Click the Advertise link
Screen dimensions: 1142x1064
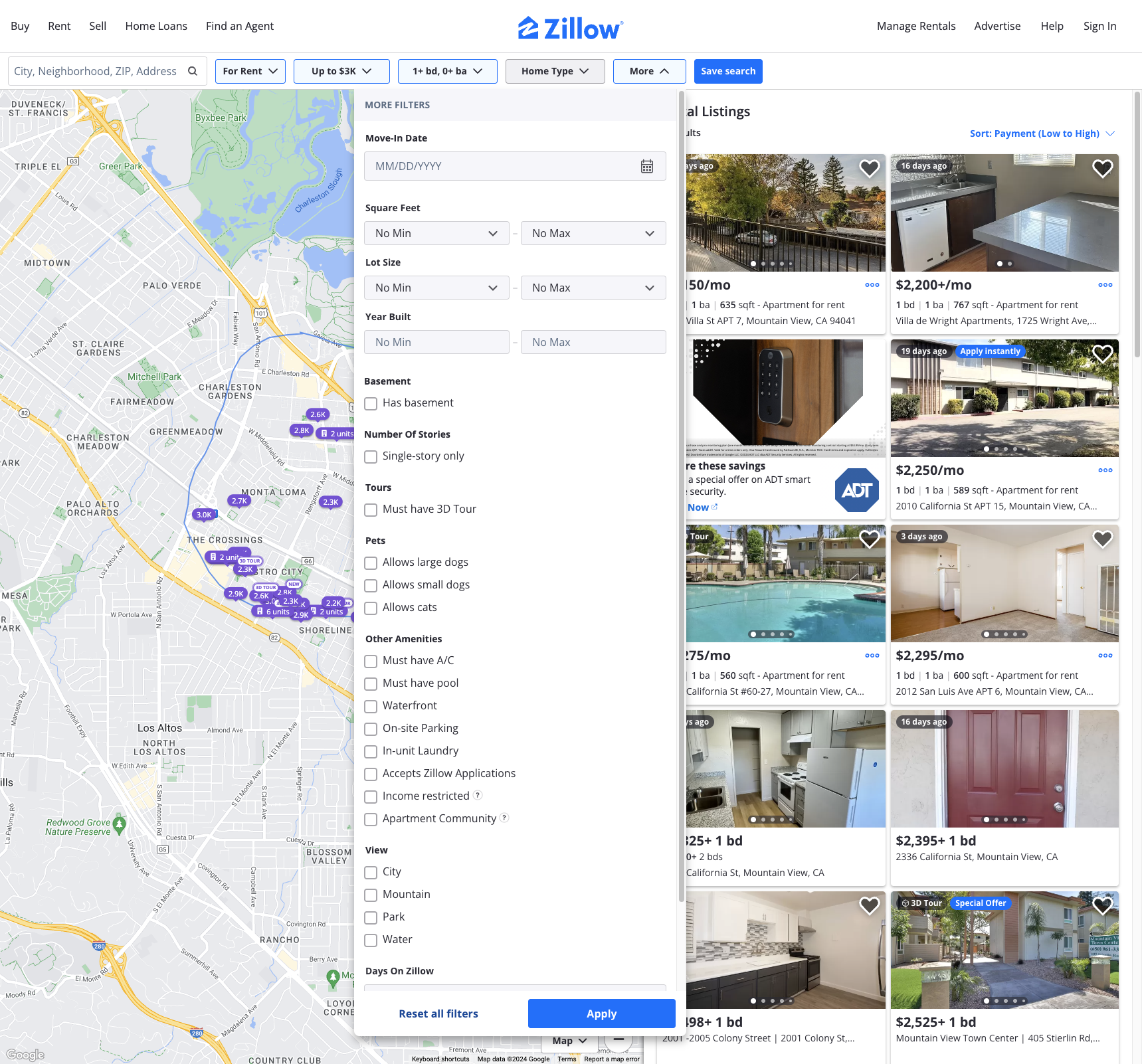(997, 26)
